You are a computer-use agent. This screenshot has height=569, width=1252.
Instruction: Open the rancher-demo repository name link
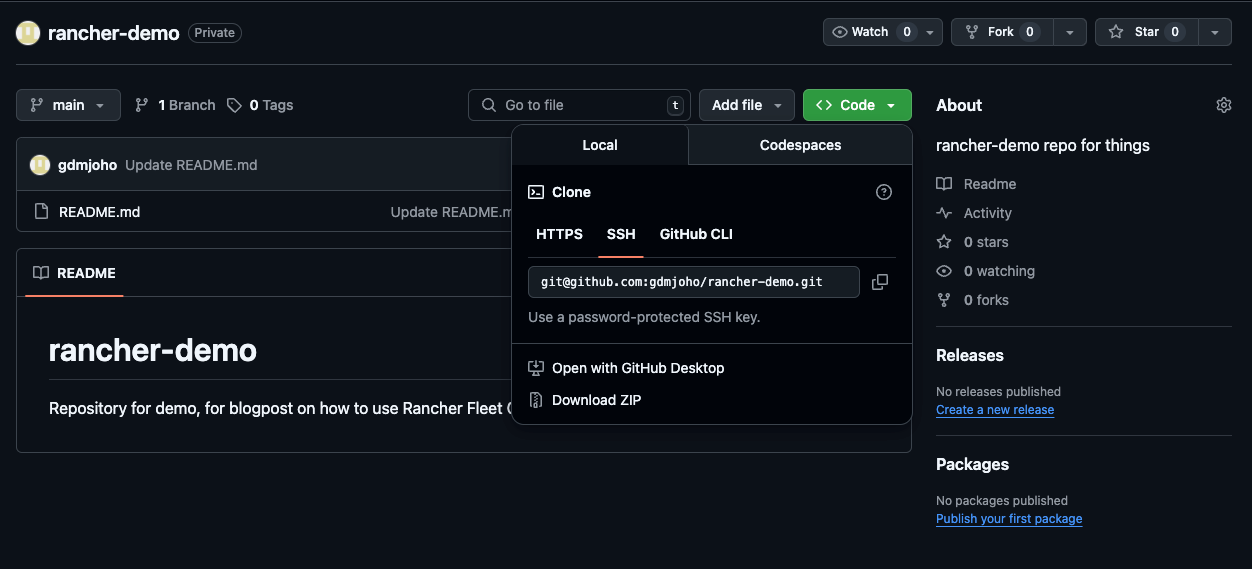pyautogui.click(x=114, y=33)
